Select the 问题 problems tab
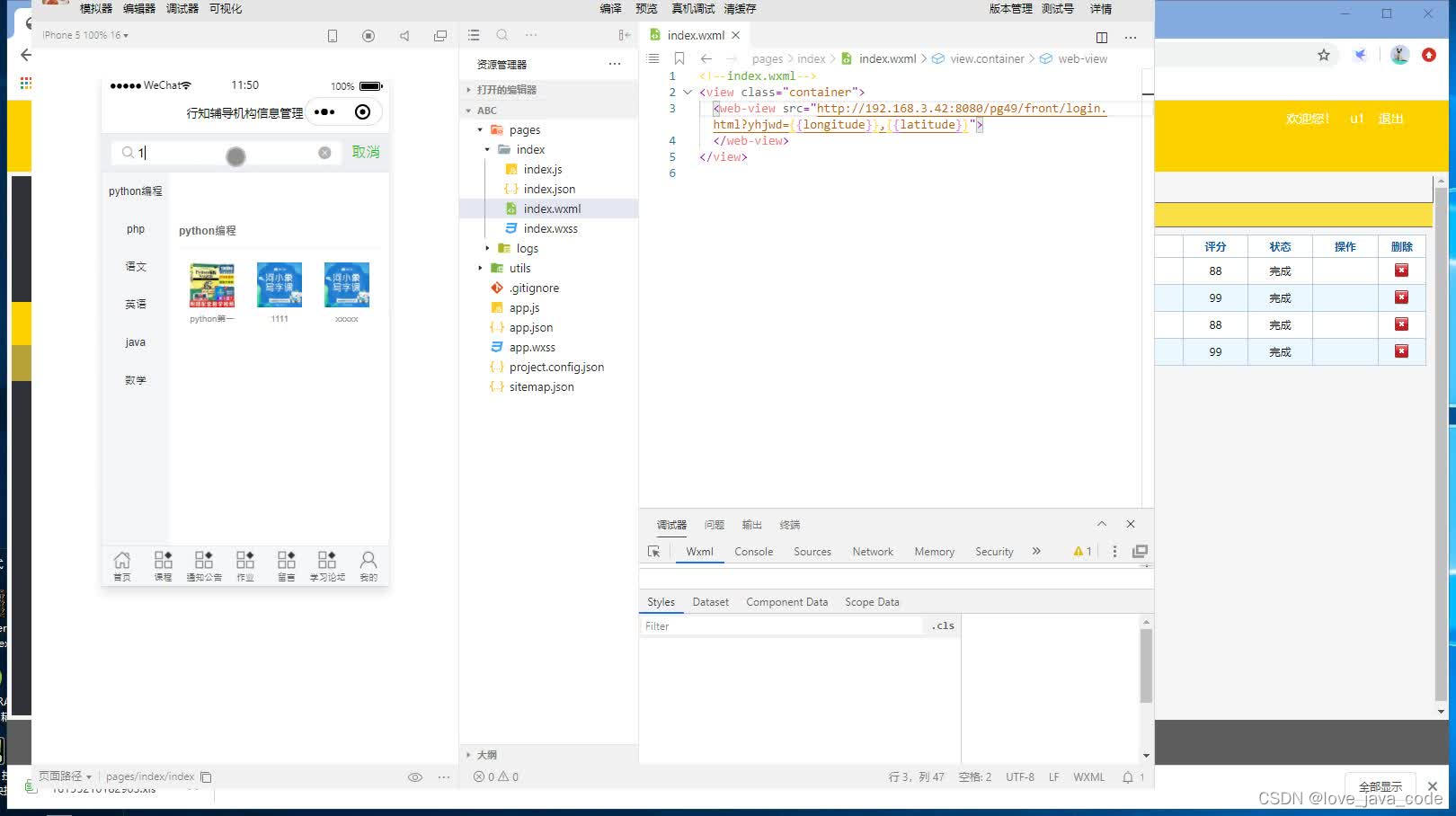This screenshot has width=1456, height=816. [715, 525]
